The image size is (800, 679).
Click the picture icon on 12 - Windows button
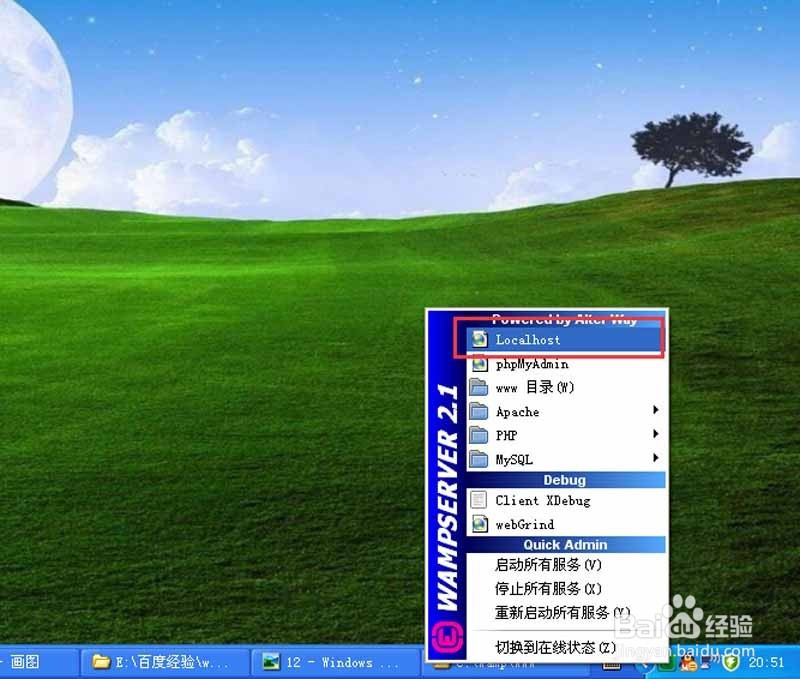[271, 662]
